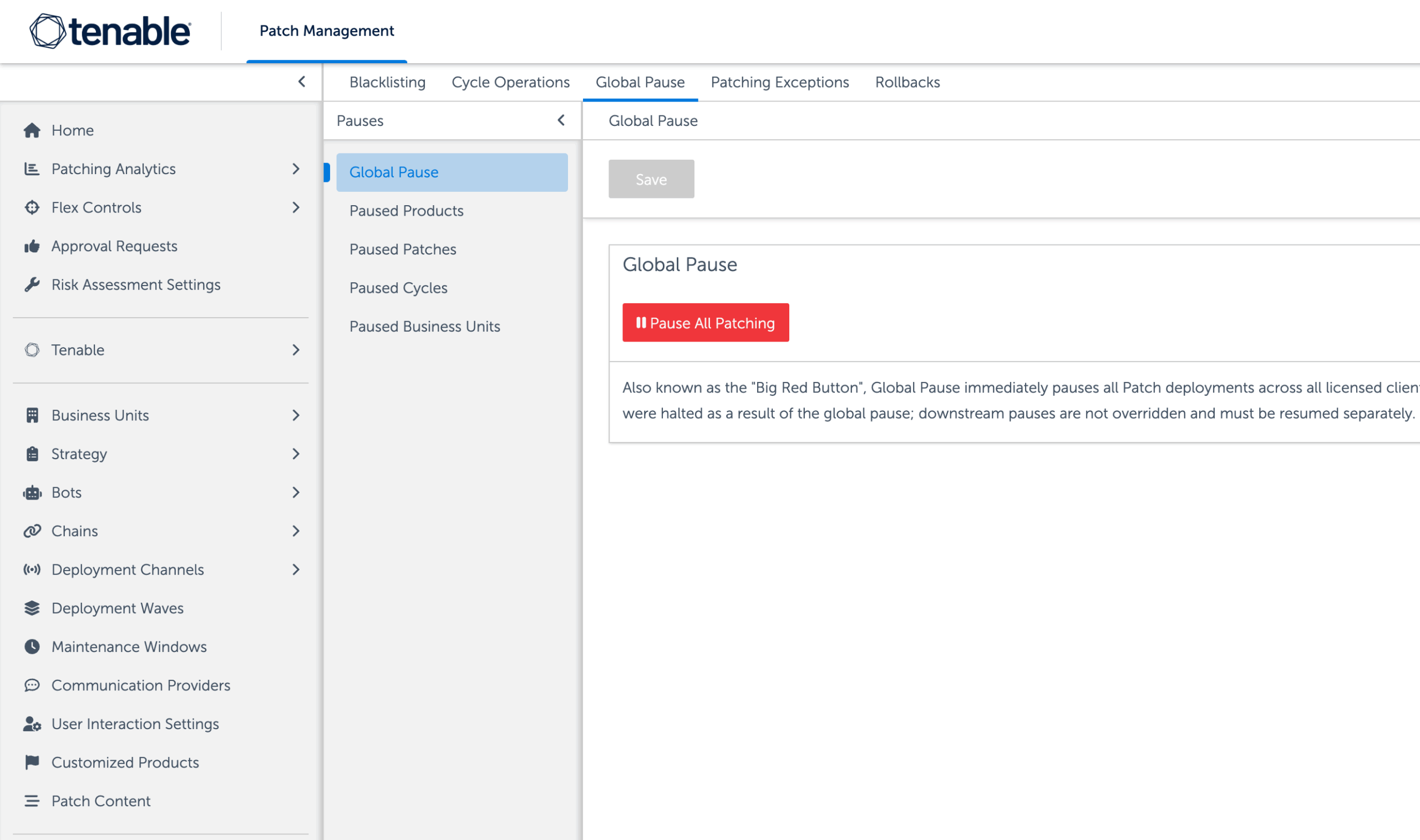Image resolution: width=1420 pixels, height=840 pixels.
Task: Click the tenable logo
Action: pos(110,31)
